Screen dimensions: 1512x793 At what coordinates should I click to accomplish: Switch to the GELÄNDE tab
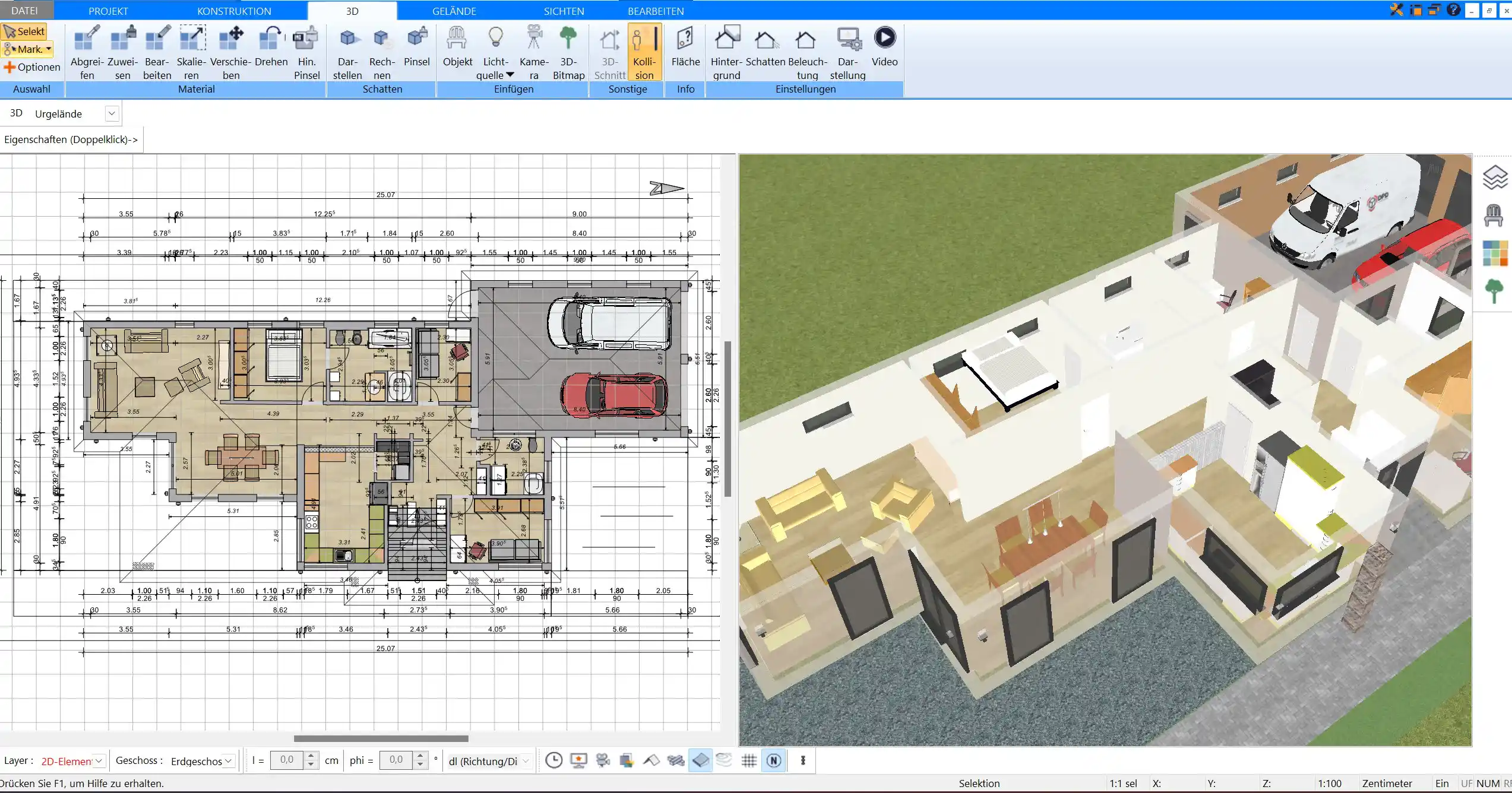[454, 11]
